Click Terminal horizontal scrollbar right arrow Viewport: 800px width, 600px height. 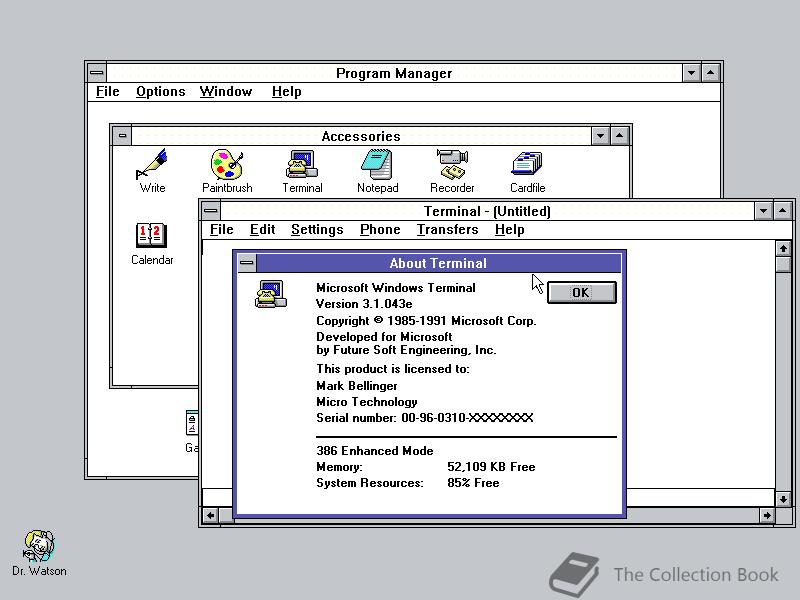click(x=767, y=515)
